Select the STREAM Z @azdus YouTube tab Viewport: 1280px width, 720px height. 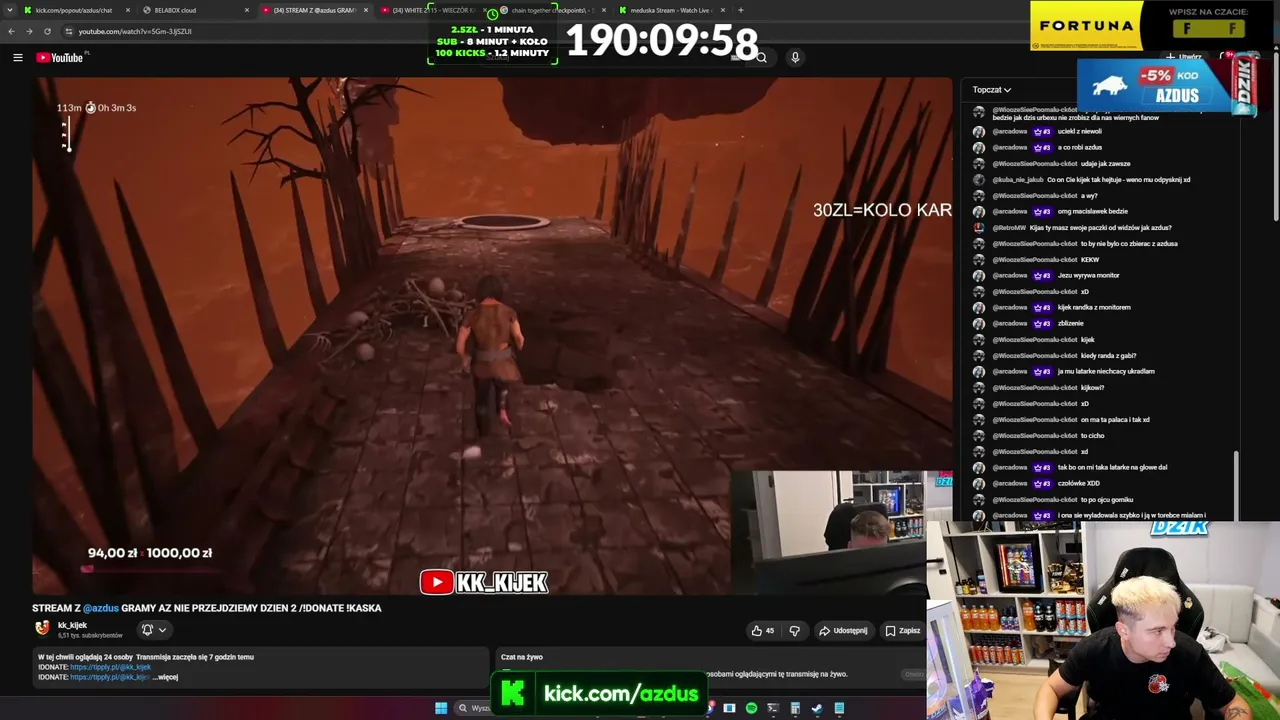[x=314, y=10]
